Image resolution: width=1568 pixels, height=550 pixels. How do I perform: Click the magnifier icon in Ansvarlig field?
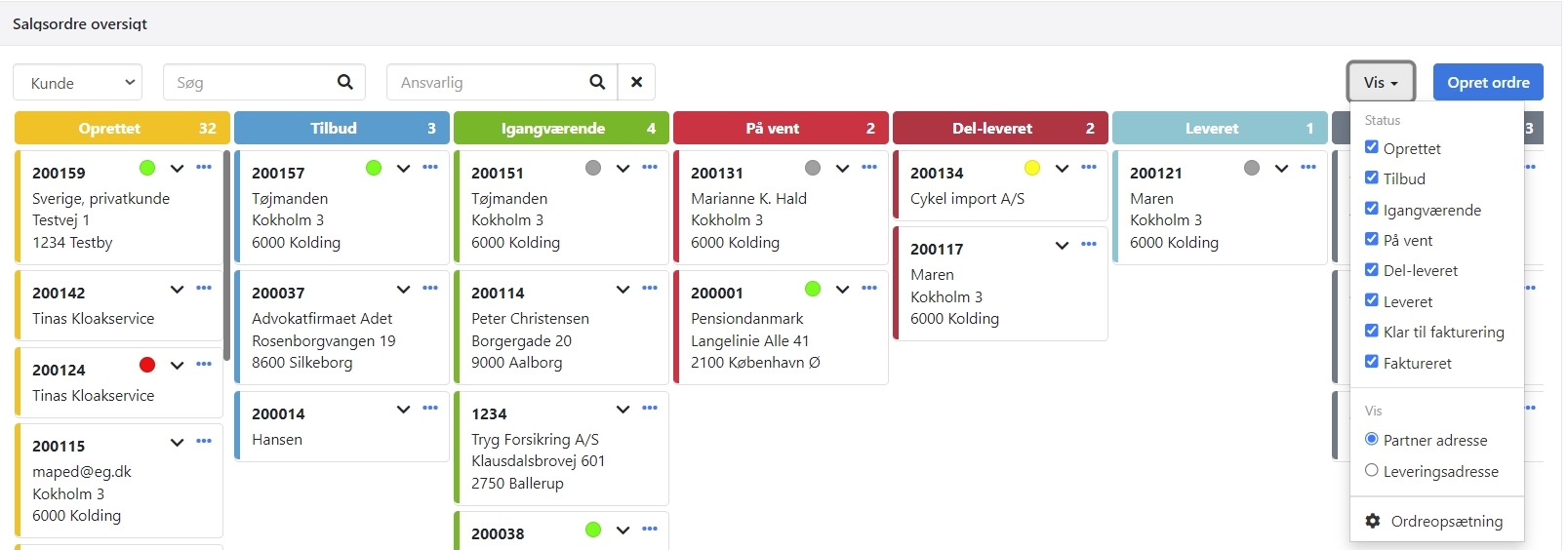(597, 82)
